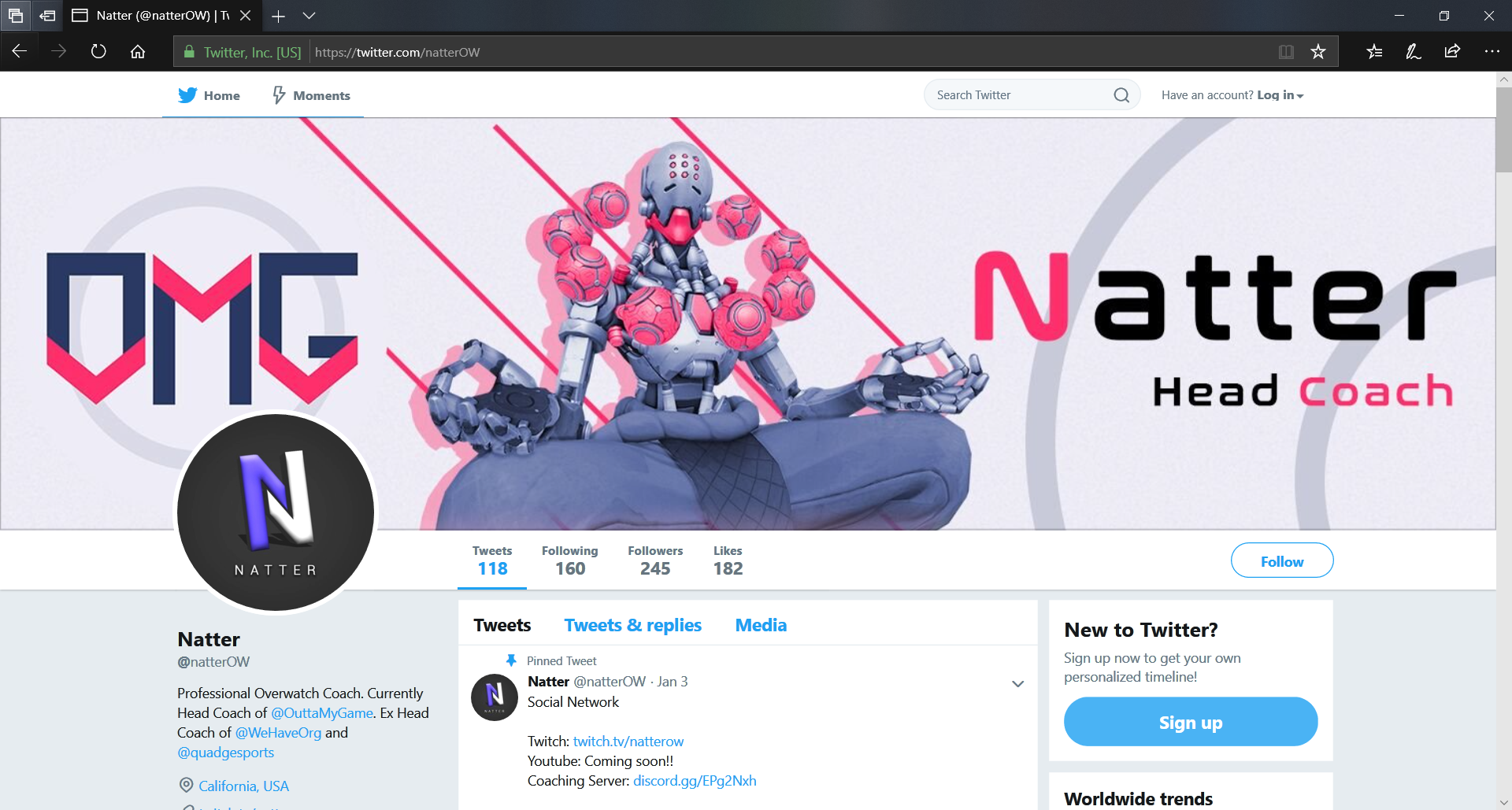Switch to the Media tab

pyautogui.click(x=761, y=625)
